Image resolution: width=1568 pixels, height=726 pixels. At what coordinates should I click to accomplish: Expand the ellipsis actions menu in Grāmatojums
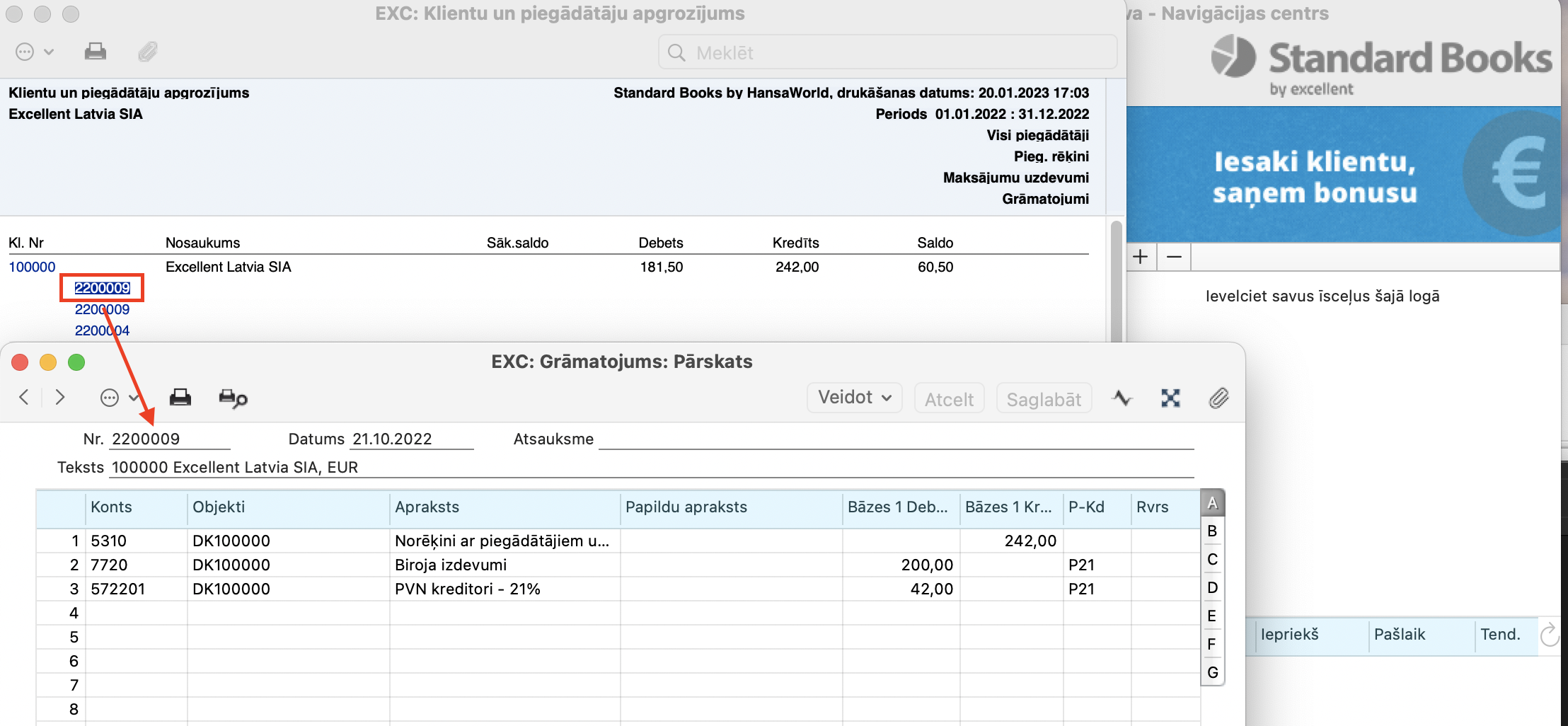[x=118, y=398]
